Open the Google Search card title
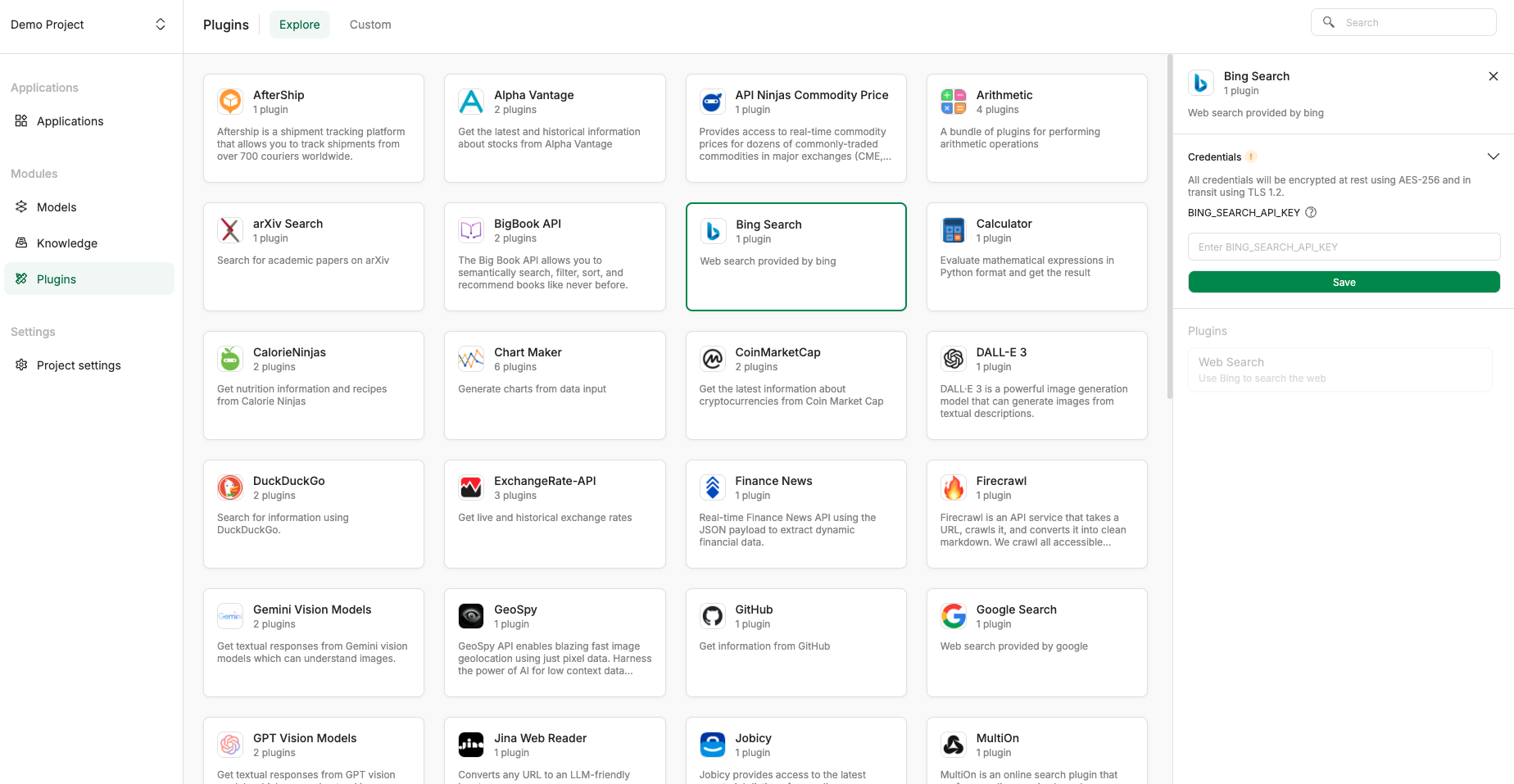Image resolution: width=1514 pixels, height=784 pixels. pos(1016,610)
